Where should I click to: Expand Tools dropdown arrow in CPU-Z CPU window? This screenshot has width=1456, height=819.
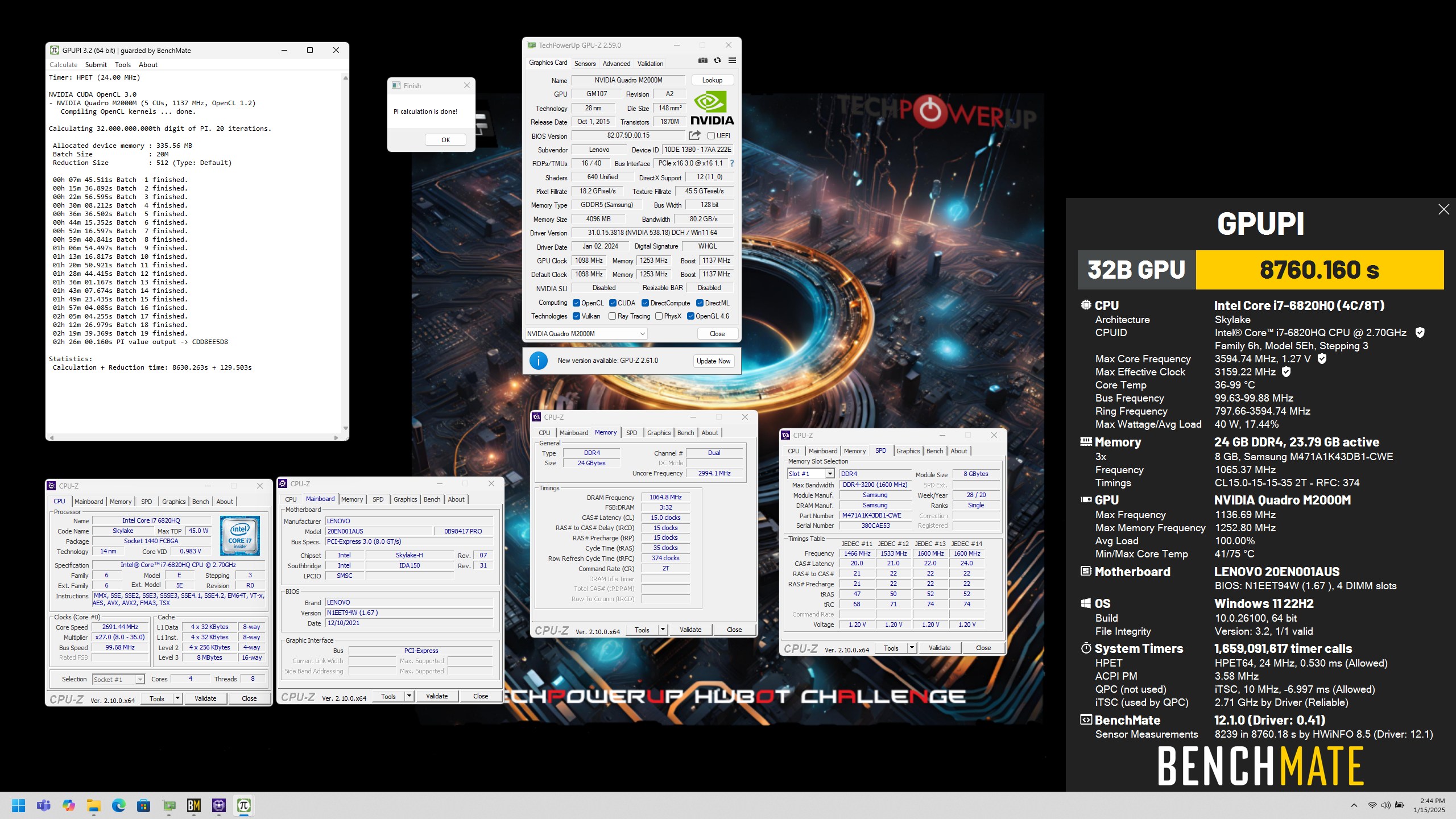(177, 698)
